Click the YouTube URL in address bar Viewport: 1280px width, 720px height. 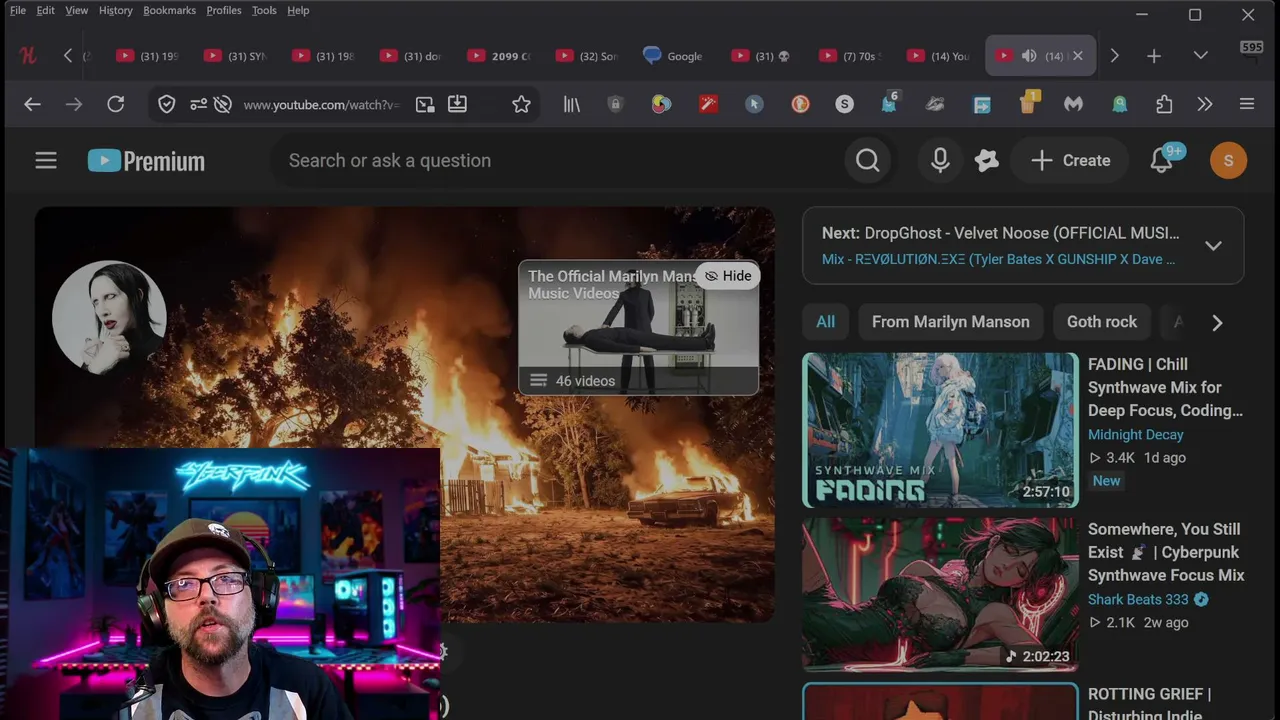(x=321, y=105)
